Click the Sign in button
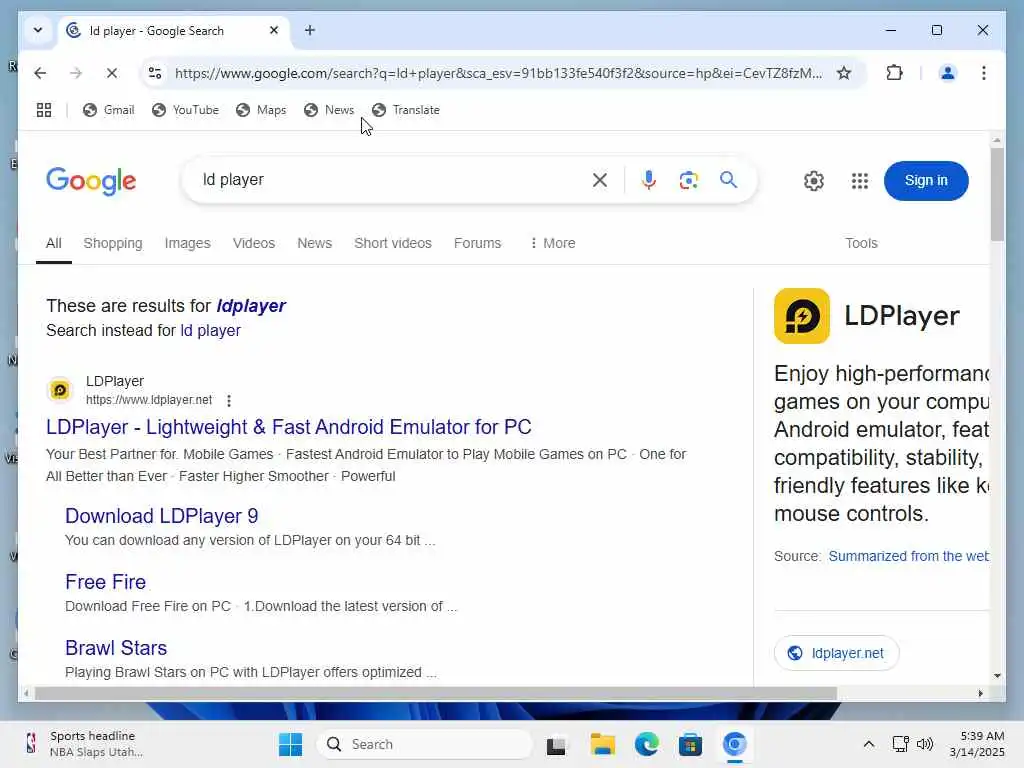1024x768 pixels. (x=925, y=181)
